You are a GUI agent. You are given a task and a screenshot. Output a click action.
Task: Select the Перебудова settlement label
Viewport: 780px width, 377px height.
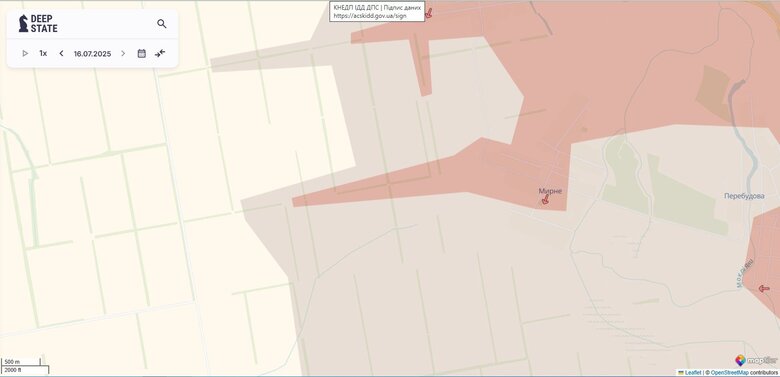click(x=744, y=196)
